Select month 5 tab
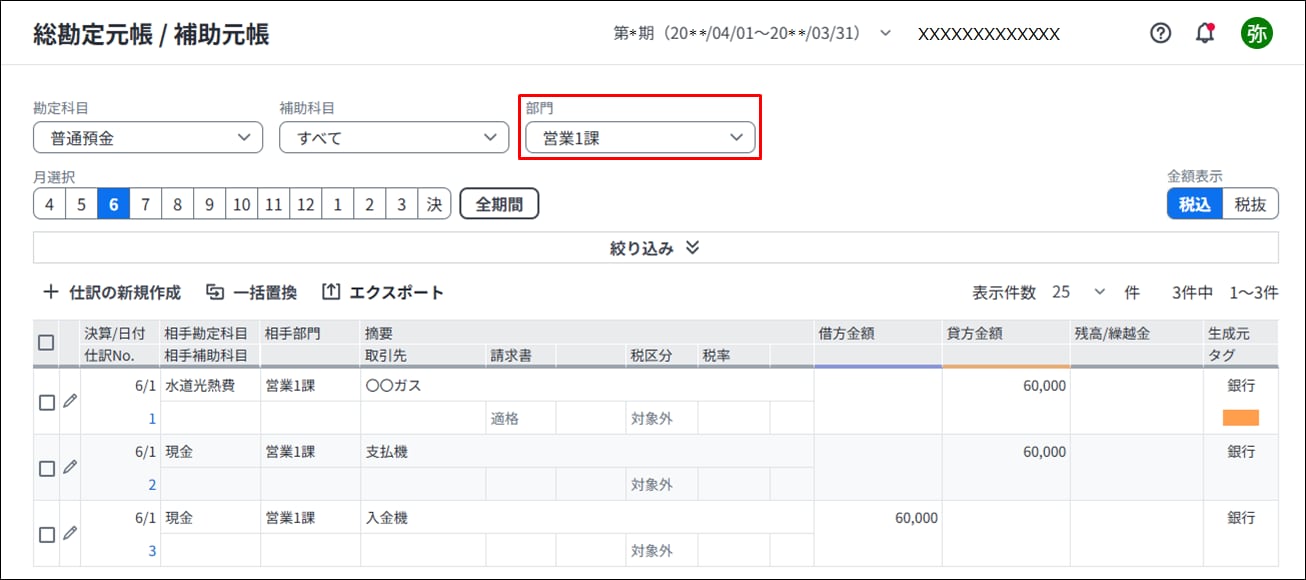 (81, 204)
